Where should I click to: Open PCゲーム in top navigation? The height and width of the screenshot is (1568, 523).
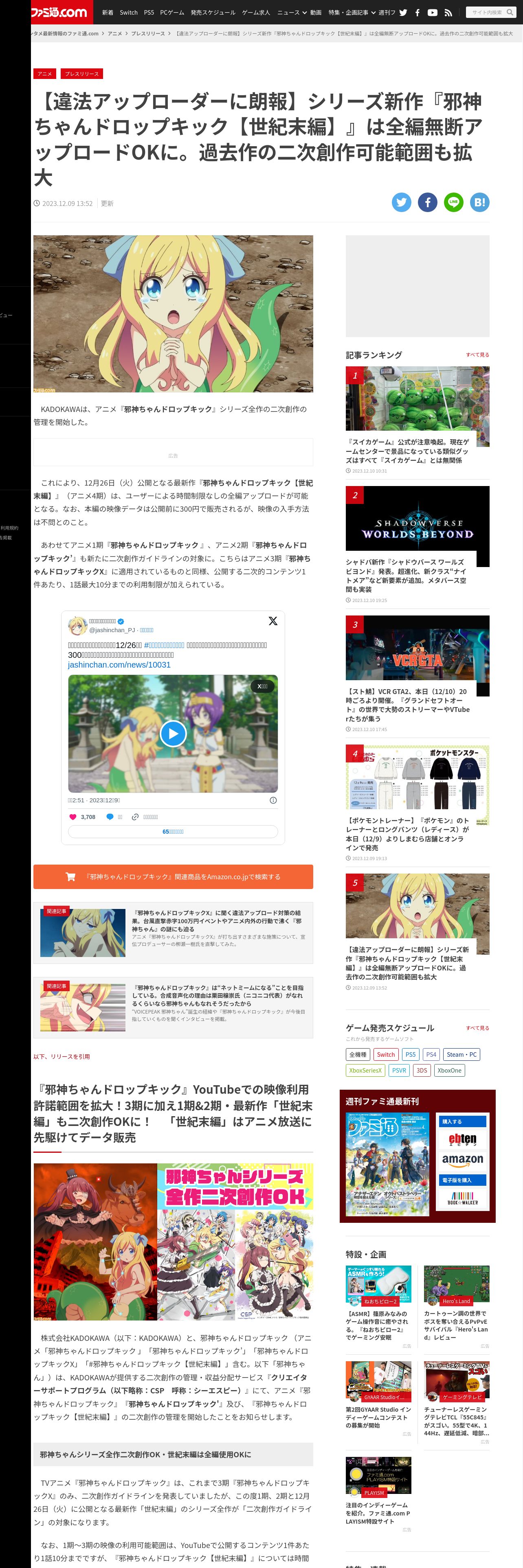click(x=172, y=12)
